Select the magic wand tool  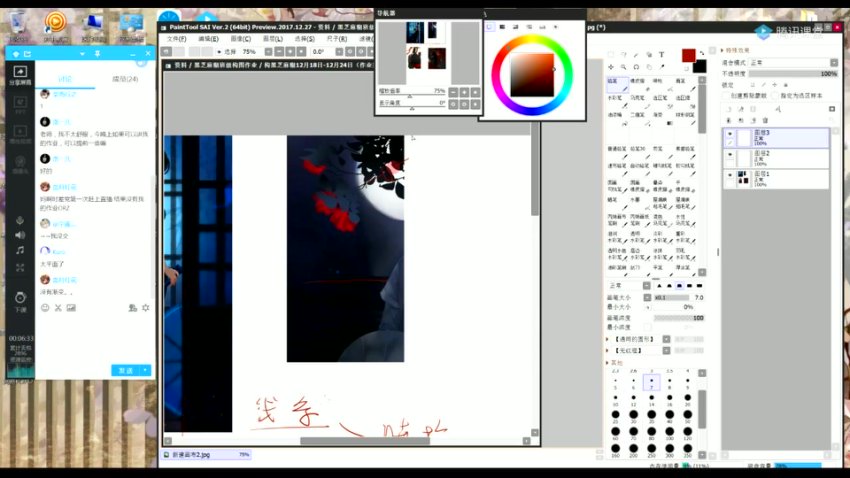coord(636,54)
